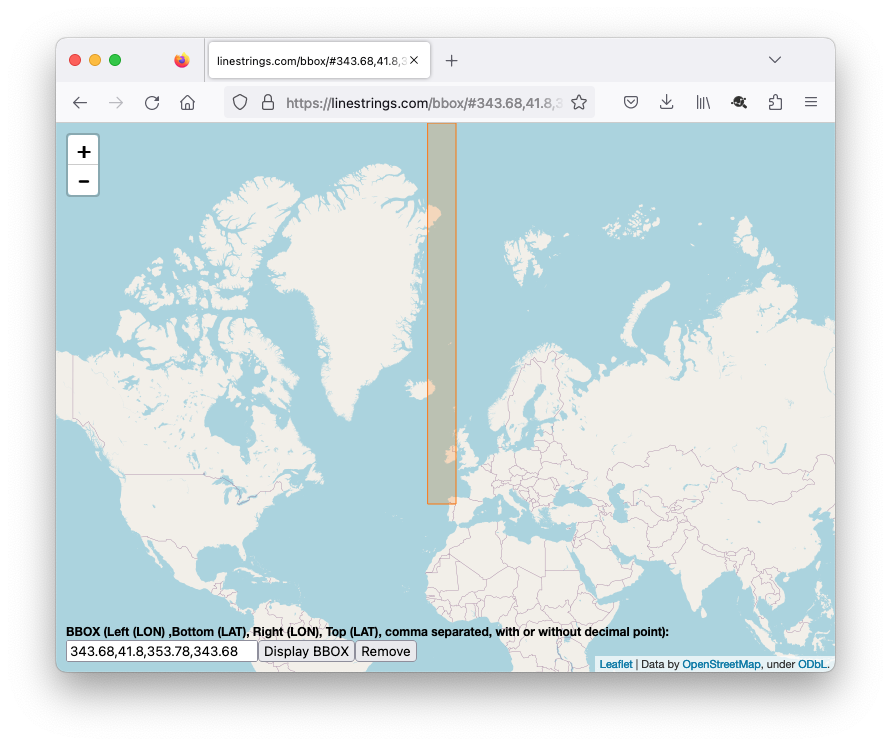Open Firefox hamburger application menu
This screenshot has width=891, height=746.
pos(811,102)
